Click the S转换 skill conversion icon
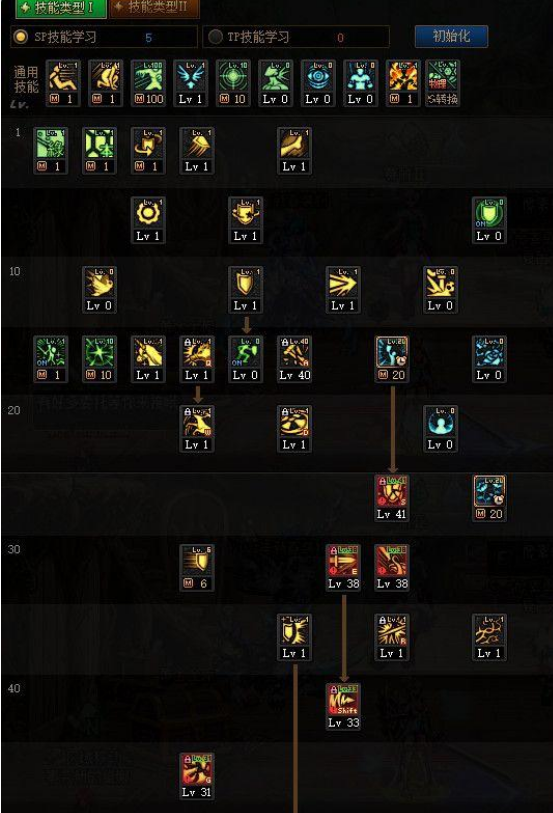 (x=443, y=83)
